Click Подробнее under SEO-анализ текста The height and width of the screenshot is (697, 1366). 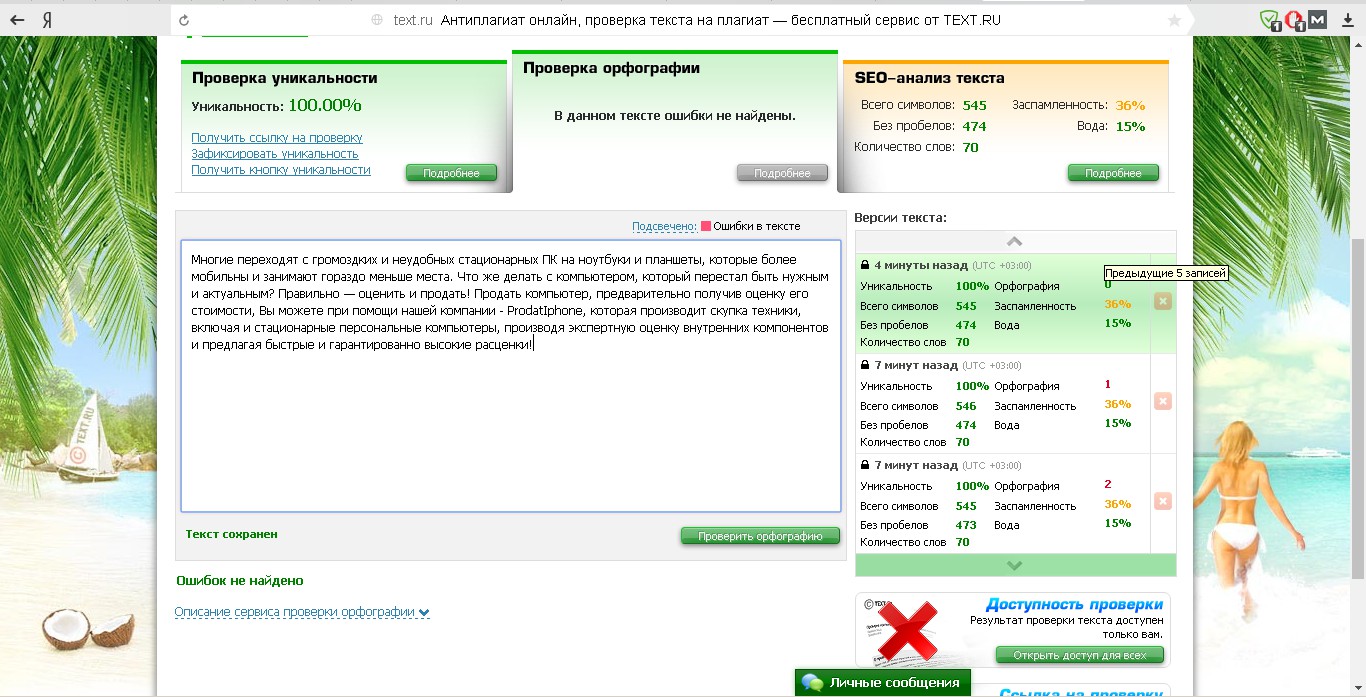click(1113, 173)
